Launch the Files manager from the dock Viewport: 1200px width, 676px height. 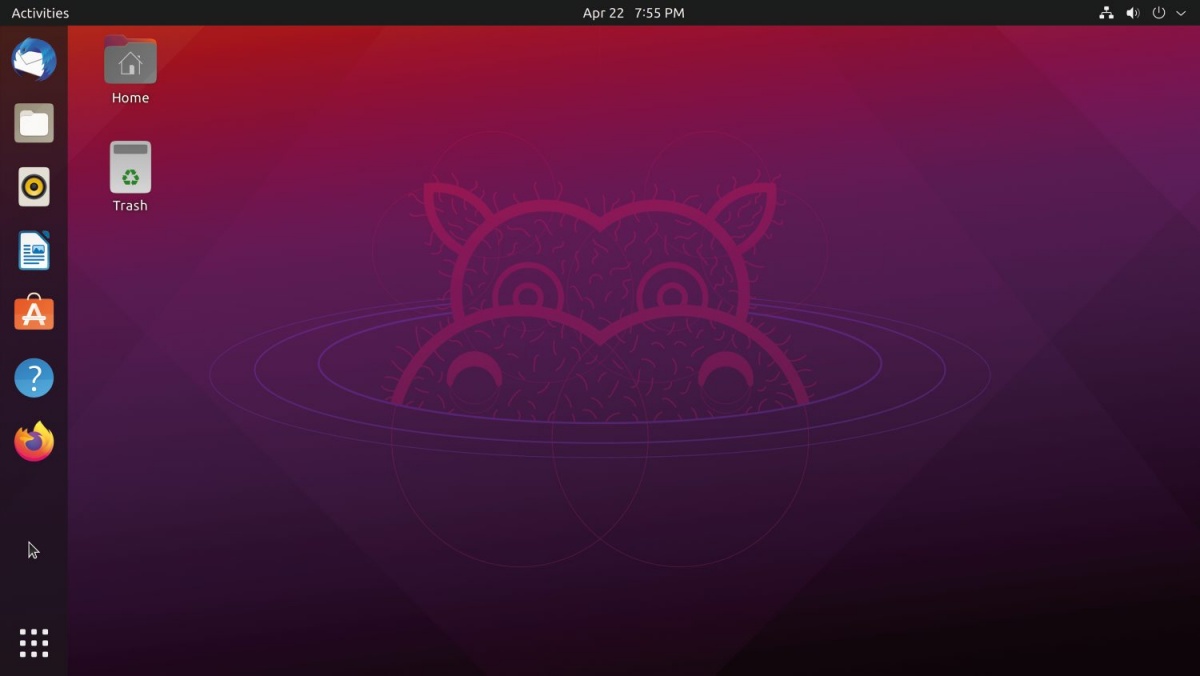34,123
